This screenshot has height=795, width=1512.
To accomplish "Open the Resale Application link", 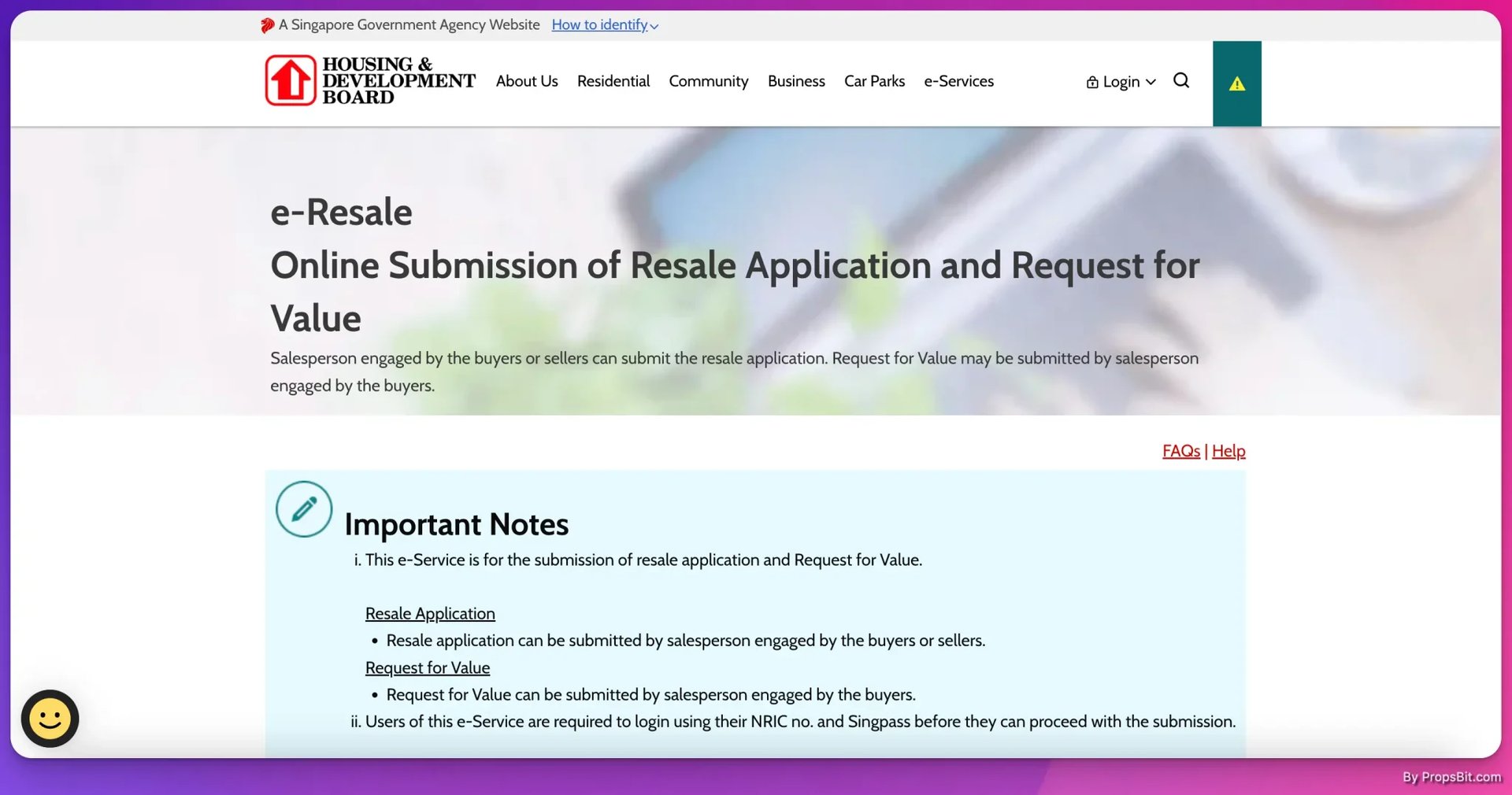I will pos(430,613).
